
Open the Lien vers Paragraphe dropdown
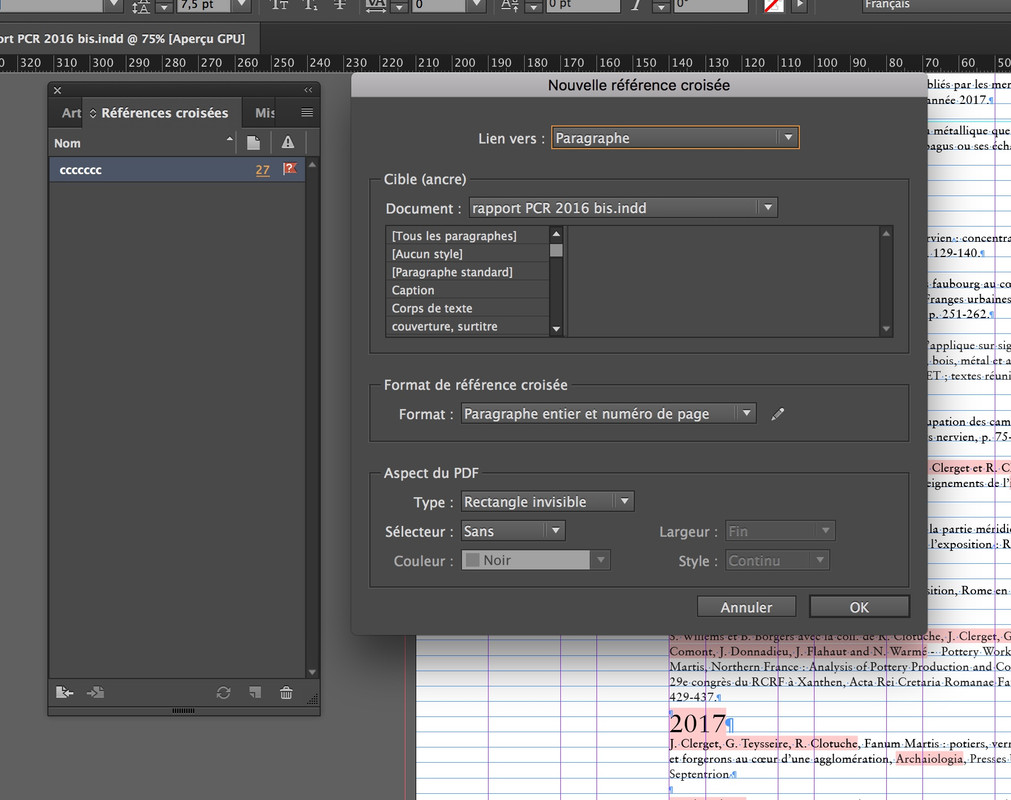pyautogui.click(x=675, y=138)
